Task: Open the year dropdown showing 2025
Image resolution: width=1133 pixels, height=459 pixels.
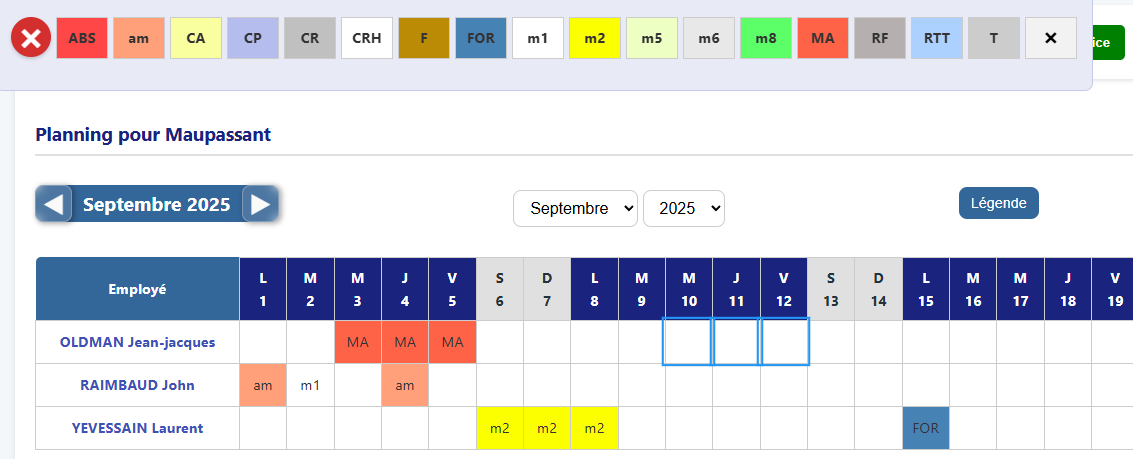Action: [684, 208]
